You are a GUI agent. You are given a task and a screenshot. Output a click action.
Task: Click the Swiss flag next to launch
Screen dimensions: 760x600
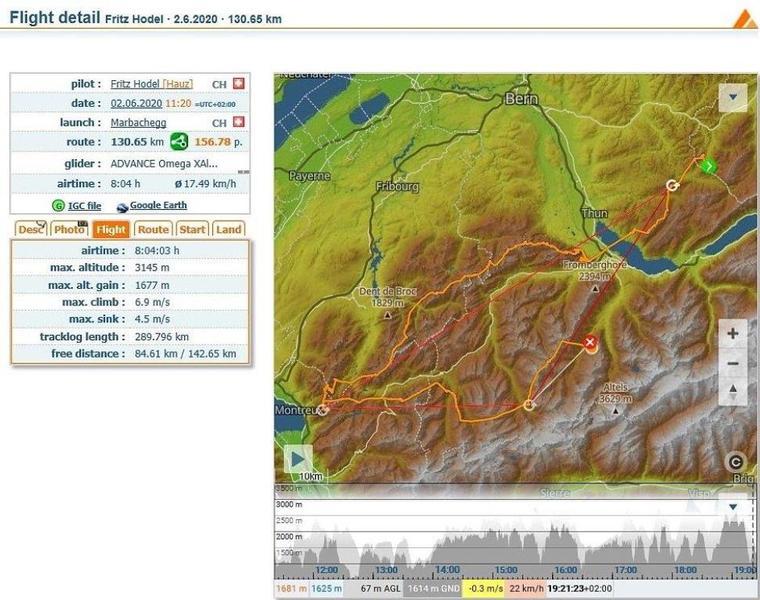point(238,123)
